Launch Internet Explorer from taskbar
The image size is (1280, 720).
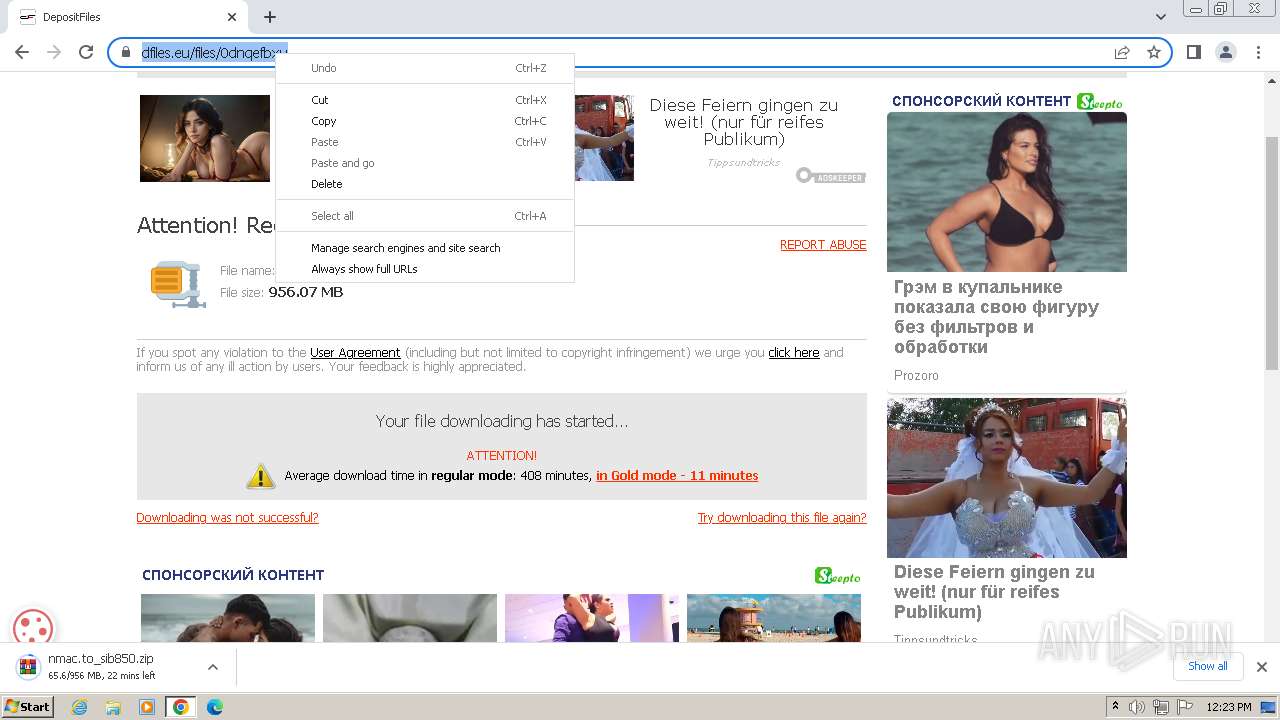tap(79, 707)
